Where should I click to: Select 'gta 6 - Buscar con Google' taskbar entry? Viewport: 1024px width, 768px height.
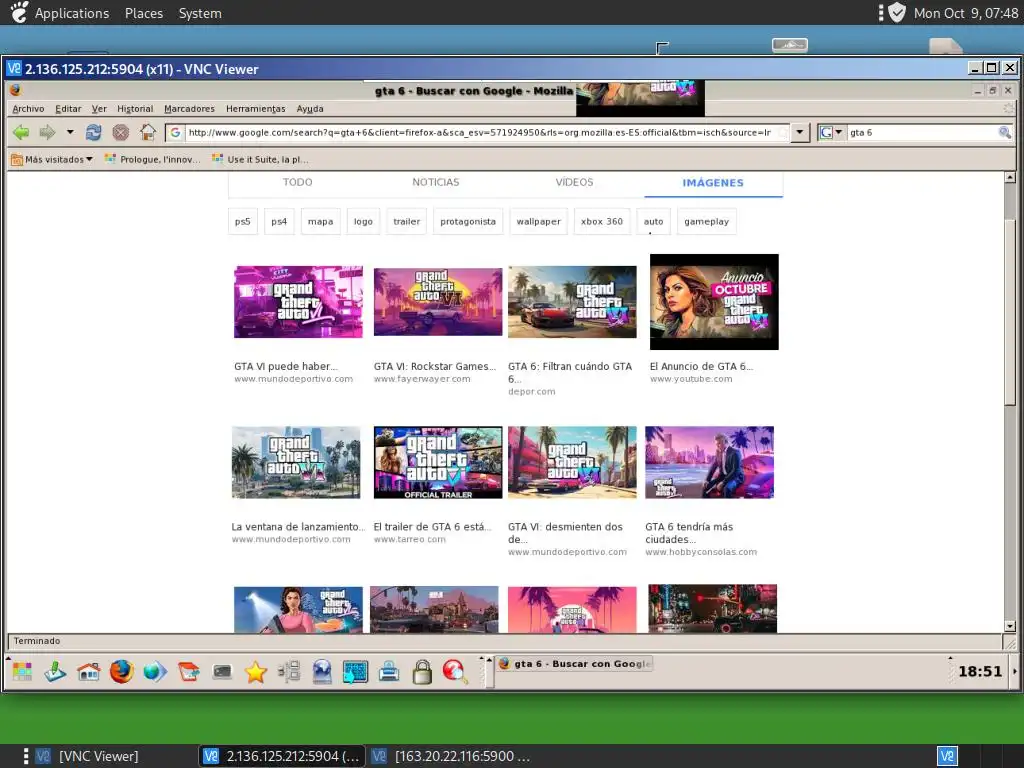tap(575, 664)
